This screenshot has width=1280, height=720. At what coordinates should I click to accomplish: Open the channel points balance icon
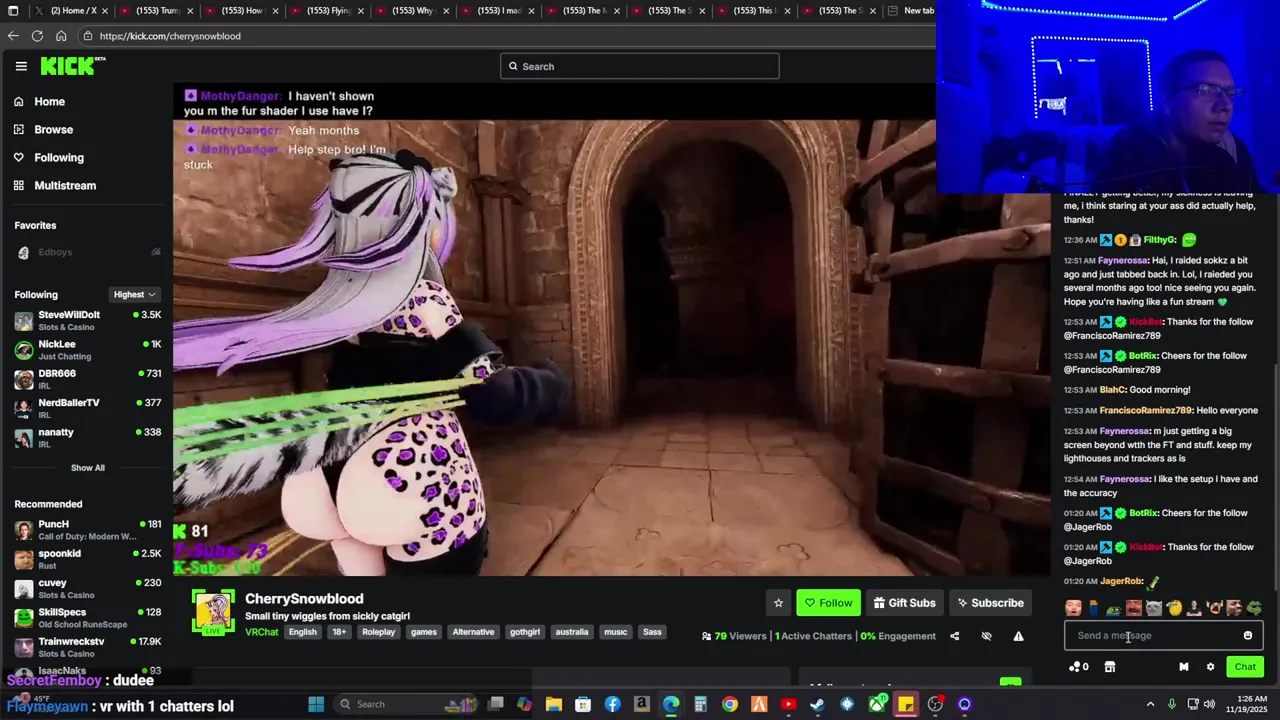click(1078, 667)
